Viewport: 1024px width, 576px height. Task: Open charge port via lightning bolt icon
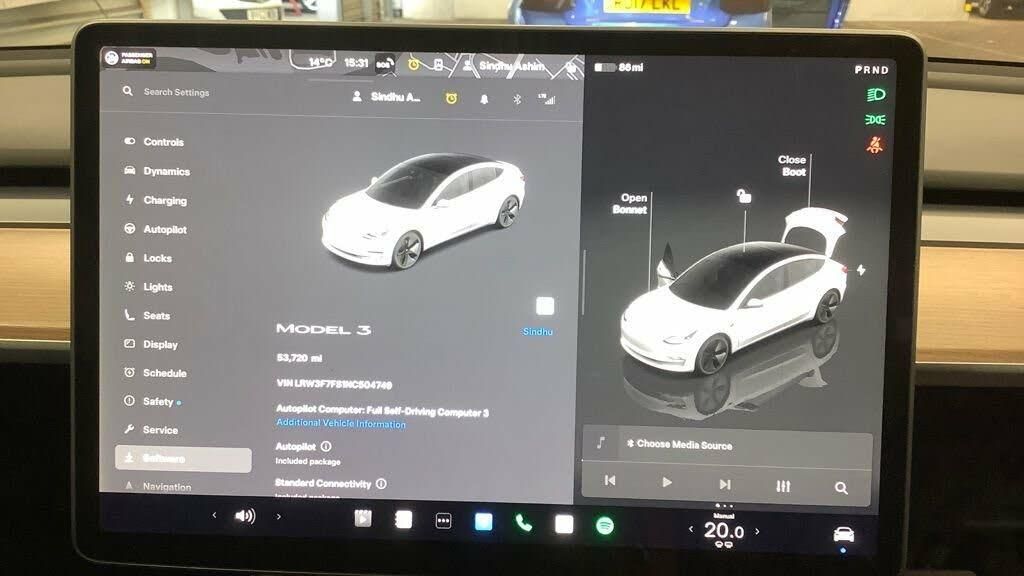[x=861, y=270]
